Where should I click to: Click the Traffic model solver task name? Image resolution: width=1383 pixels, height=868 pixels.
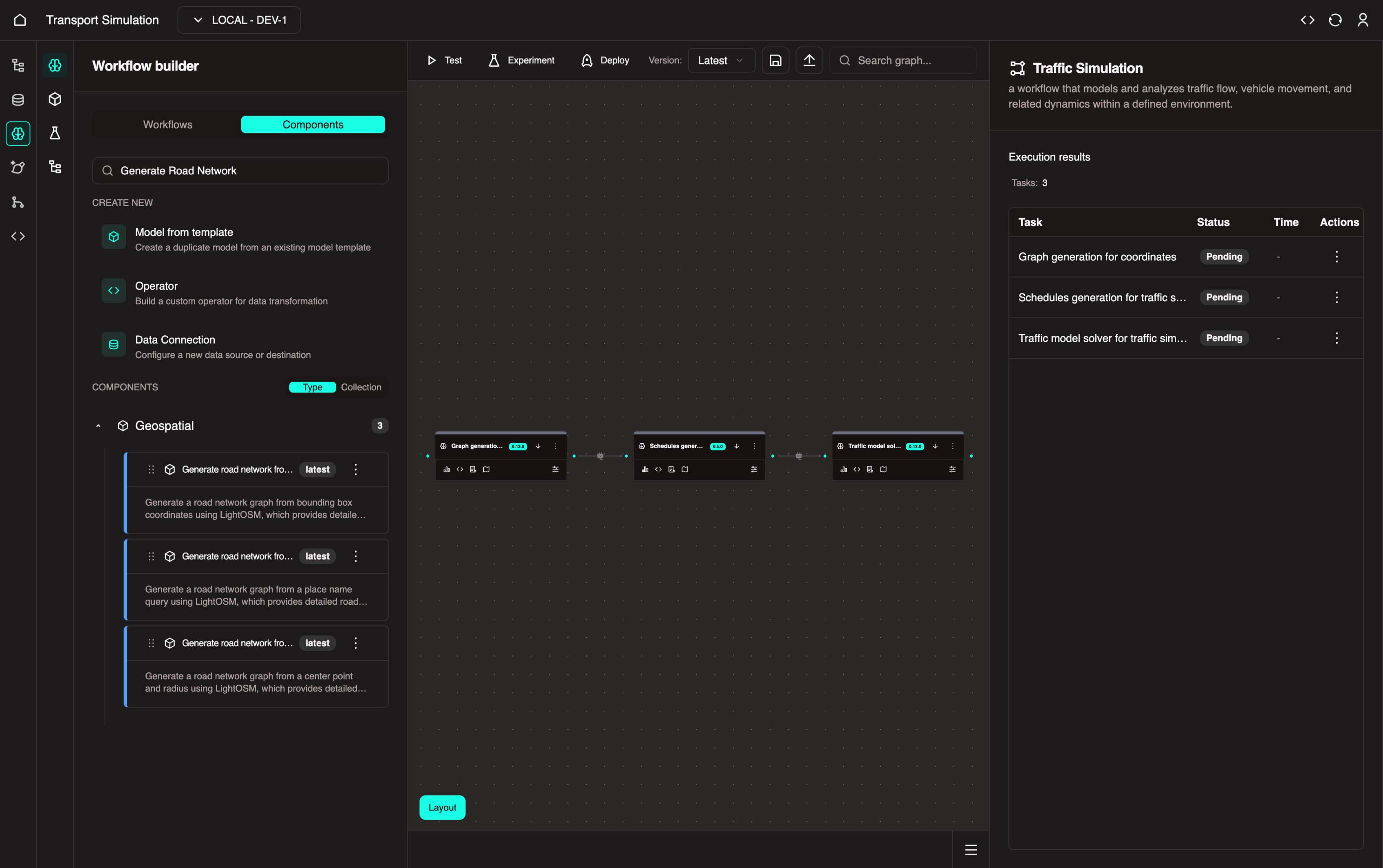tap(1102, 338)
